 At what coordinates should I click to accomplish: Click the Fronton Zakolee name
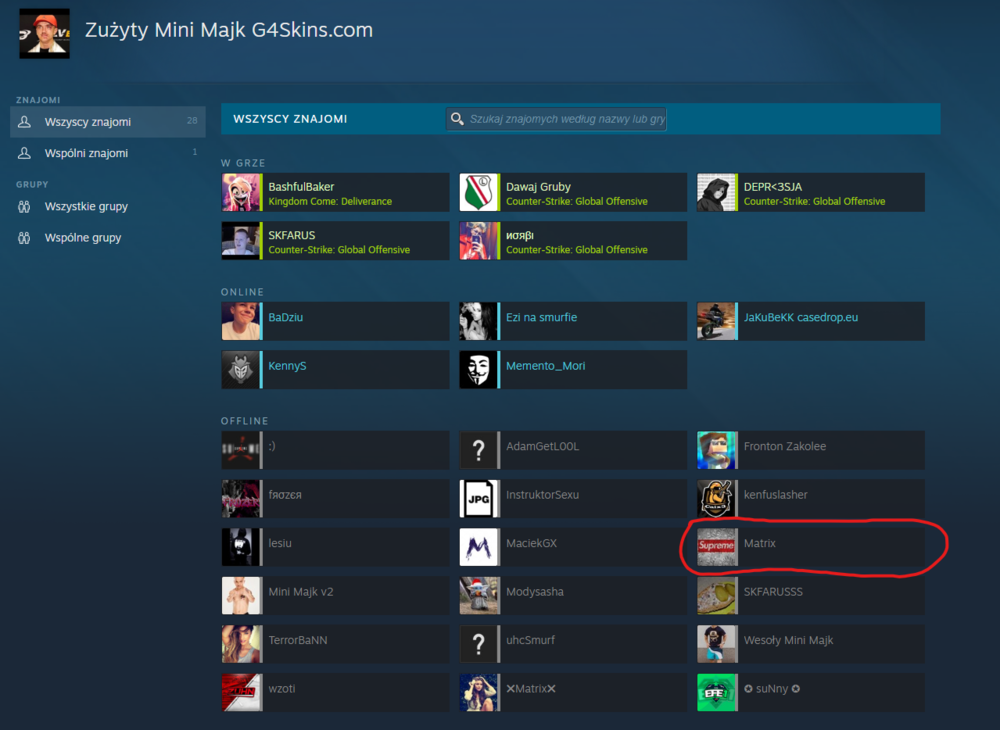click(785, 446)
